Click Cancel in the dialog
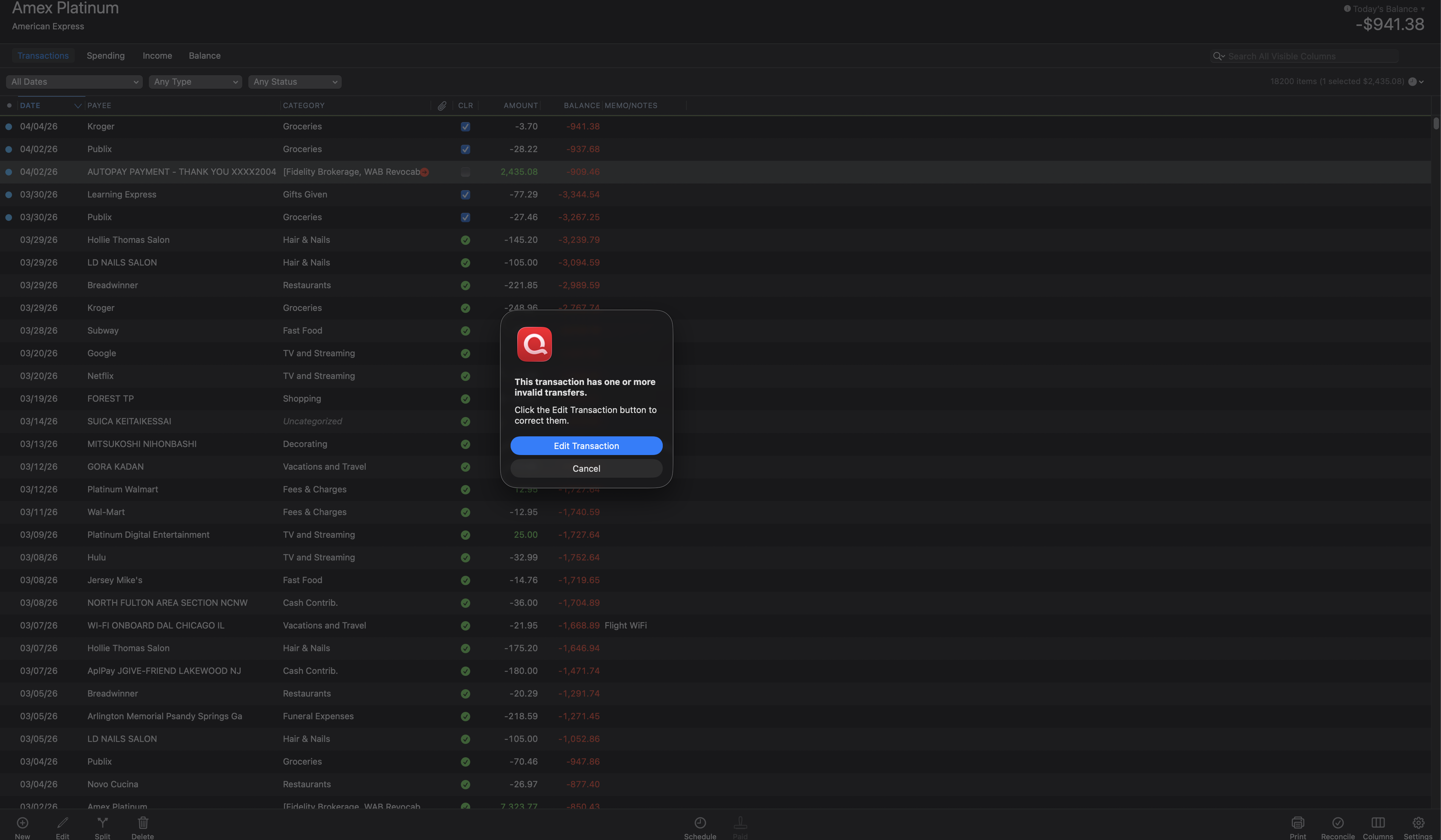The image size is (1441, 840). (586, 469)
